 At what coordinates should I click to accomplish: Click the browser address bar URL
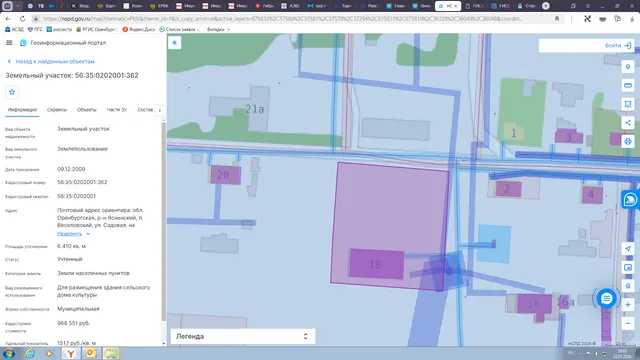[282, 19]
